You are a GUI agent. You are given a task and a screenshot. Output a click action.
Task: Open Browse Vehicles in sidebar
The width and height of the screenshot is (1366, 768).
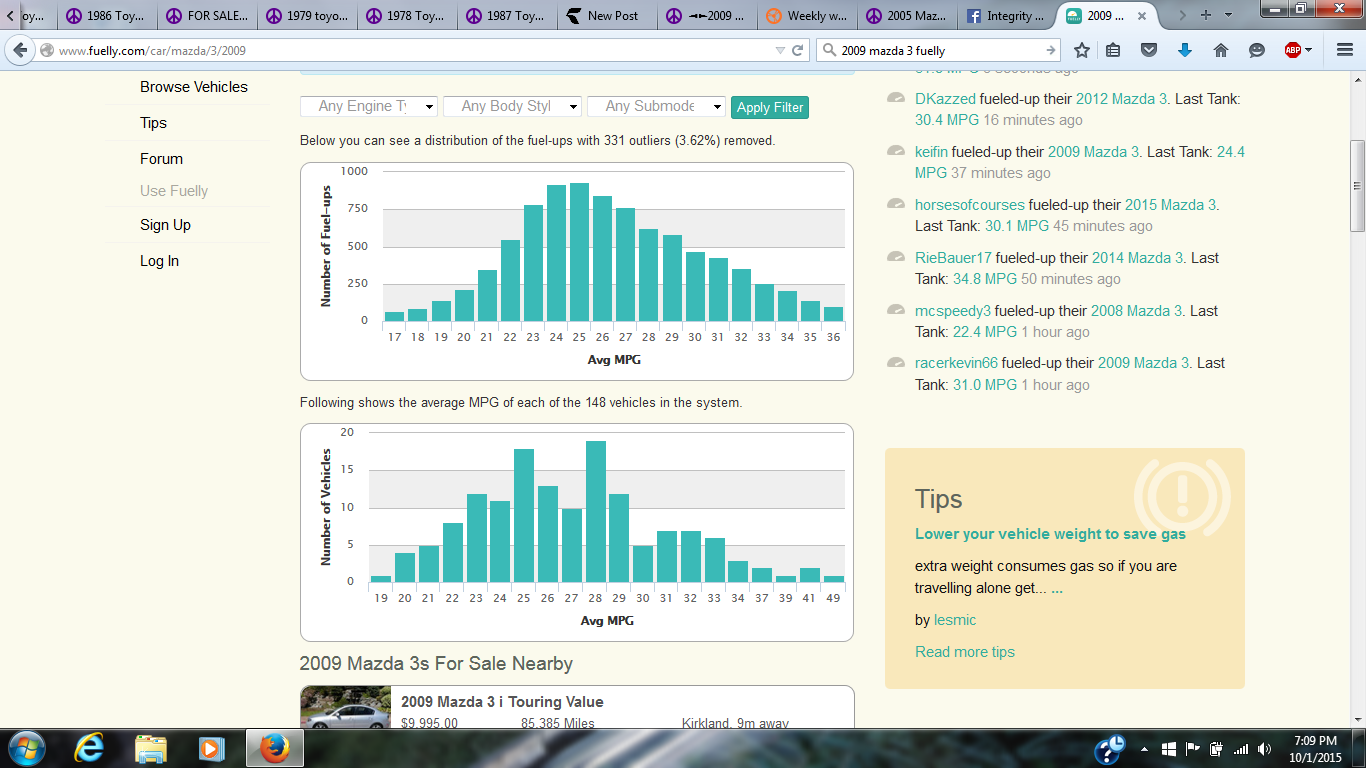point(194,87)
